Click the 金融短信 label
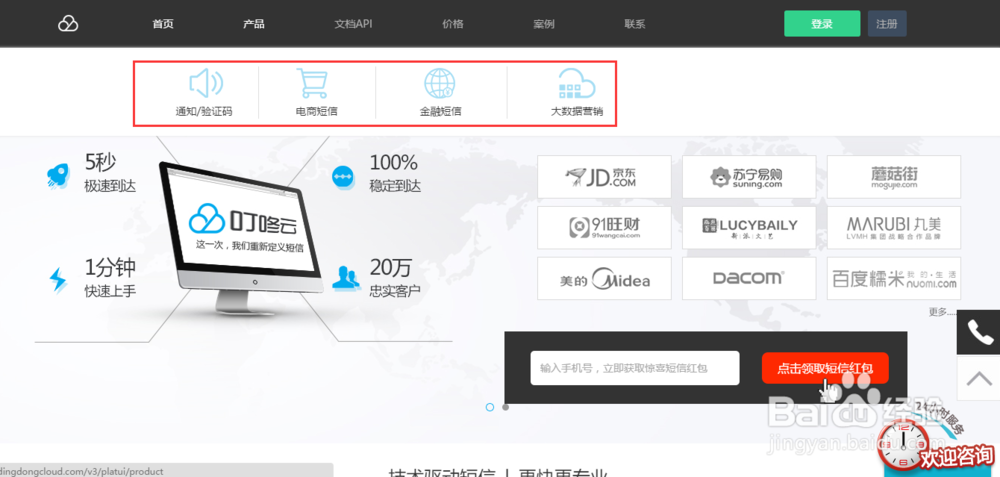The height and width of the screenshot is (477, 1000). (440, 112)
